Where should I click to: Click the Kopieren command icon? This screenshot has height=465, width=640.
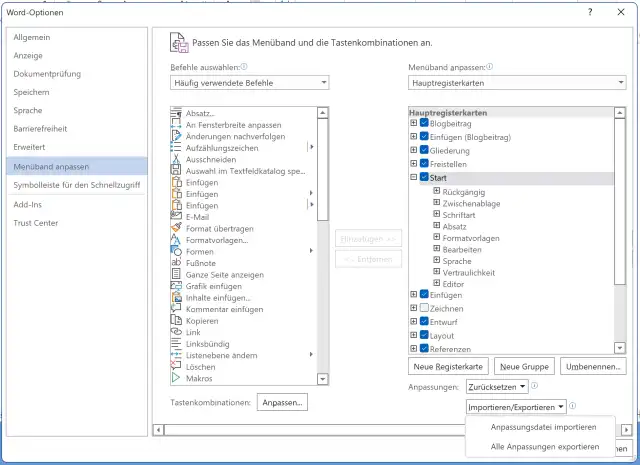point(176,320)
